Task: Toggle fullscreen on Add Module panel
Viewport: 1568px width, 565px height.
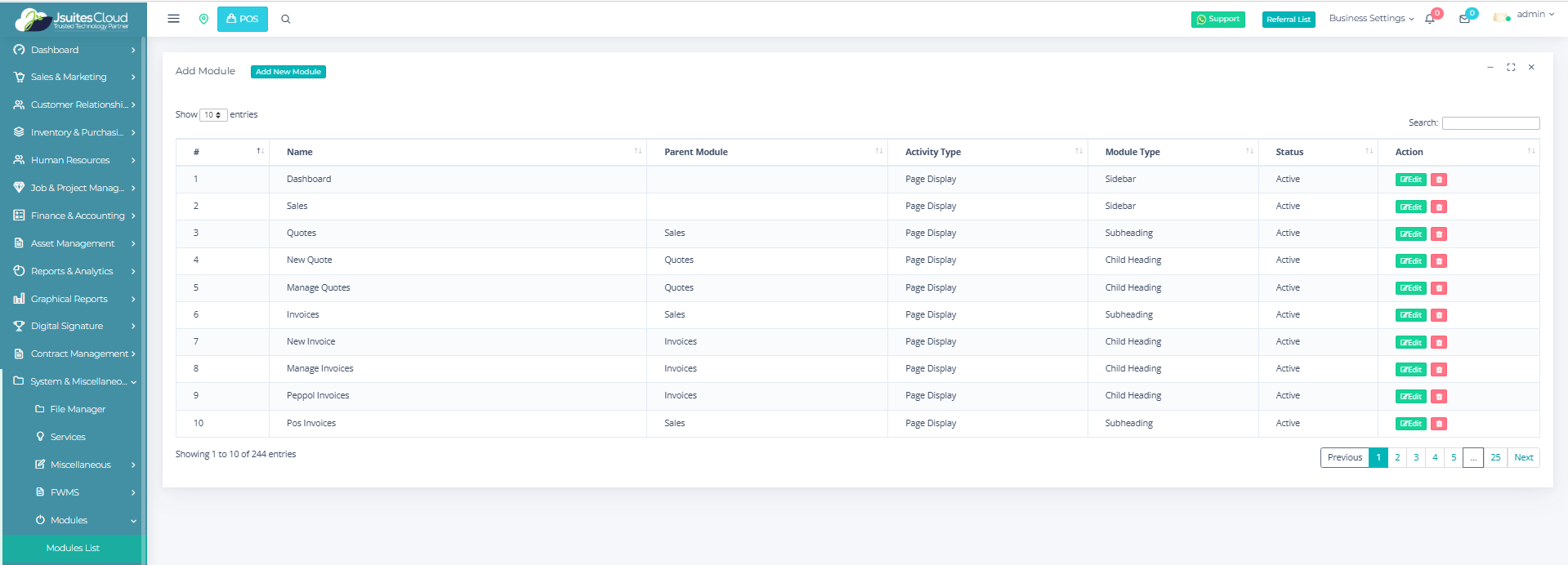Action: (1511, 68)
